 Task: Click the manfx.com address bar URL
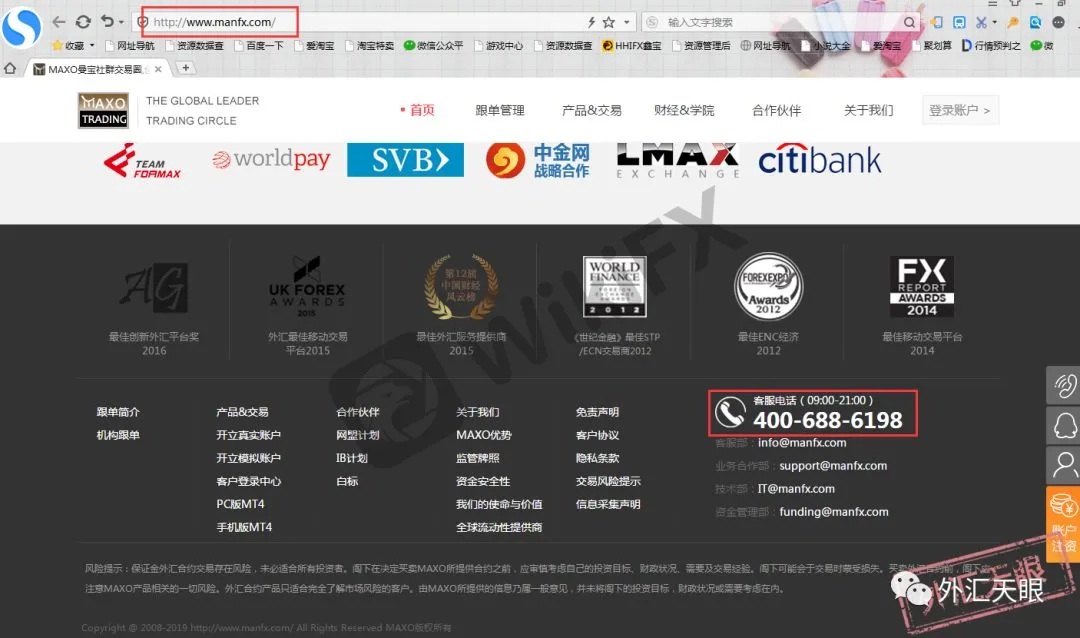tap(214, 22)
